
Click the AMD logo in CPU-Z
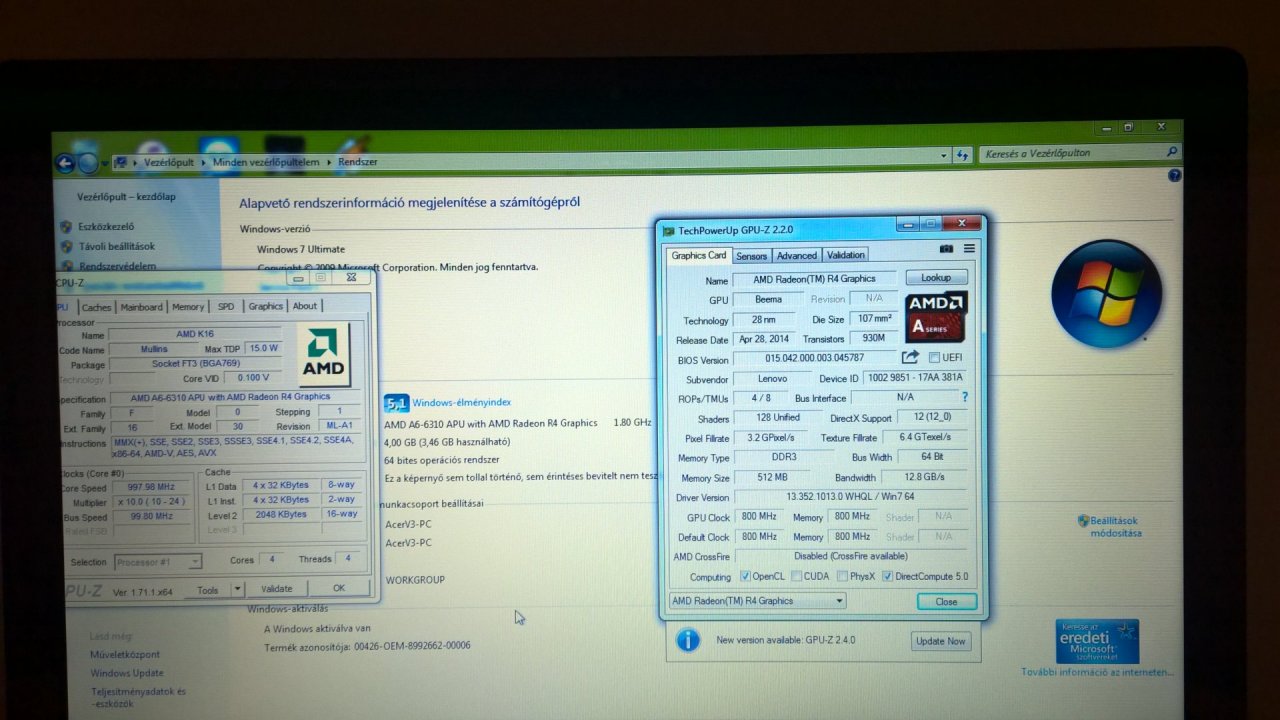click(323, 355)
